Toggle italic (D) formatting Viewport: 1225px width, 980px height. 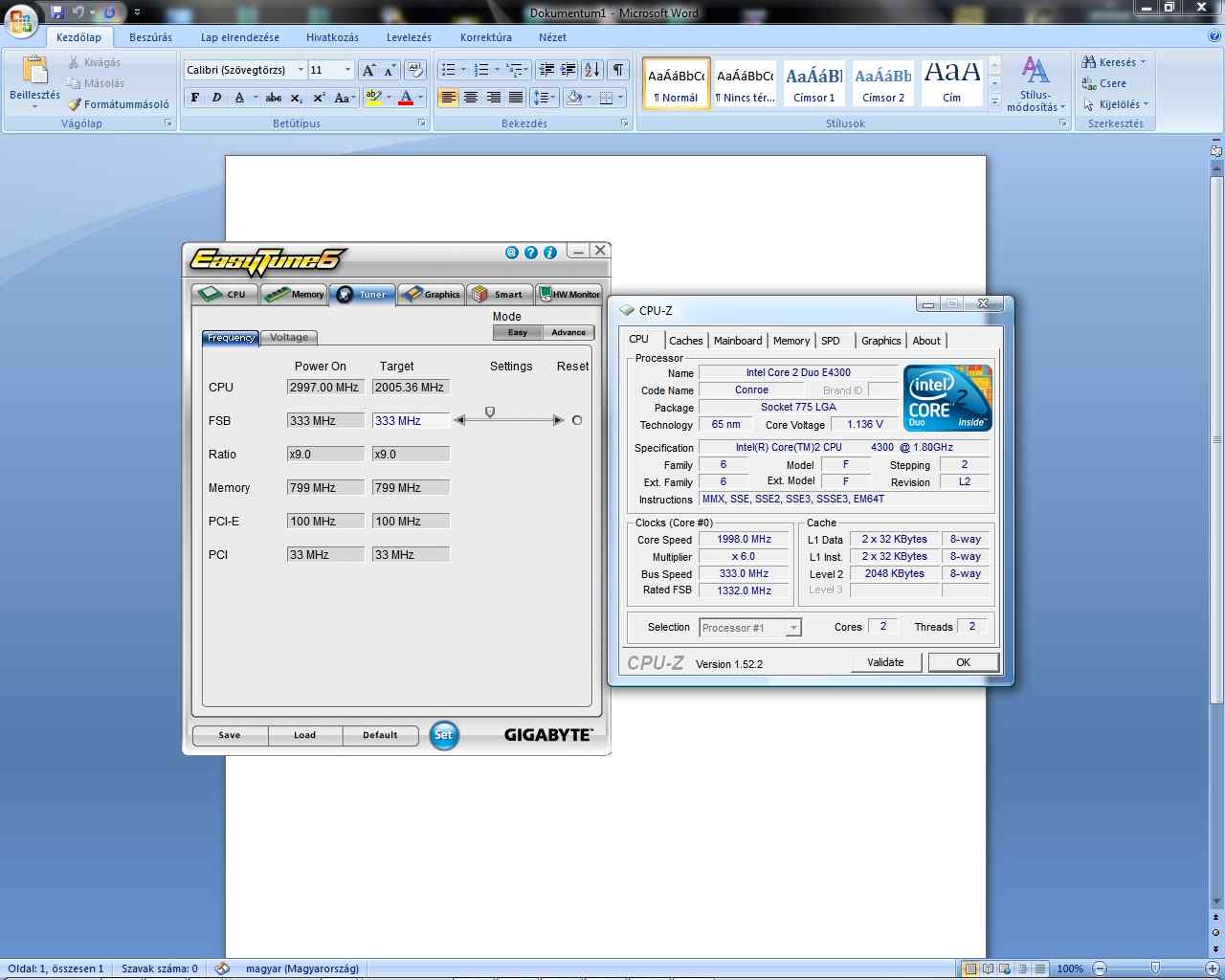click(216, 98)
